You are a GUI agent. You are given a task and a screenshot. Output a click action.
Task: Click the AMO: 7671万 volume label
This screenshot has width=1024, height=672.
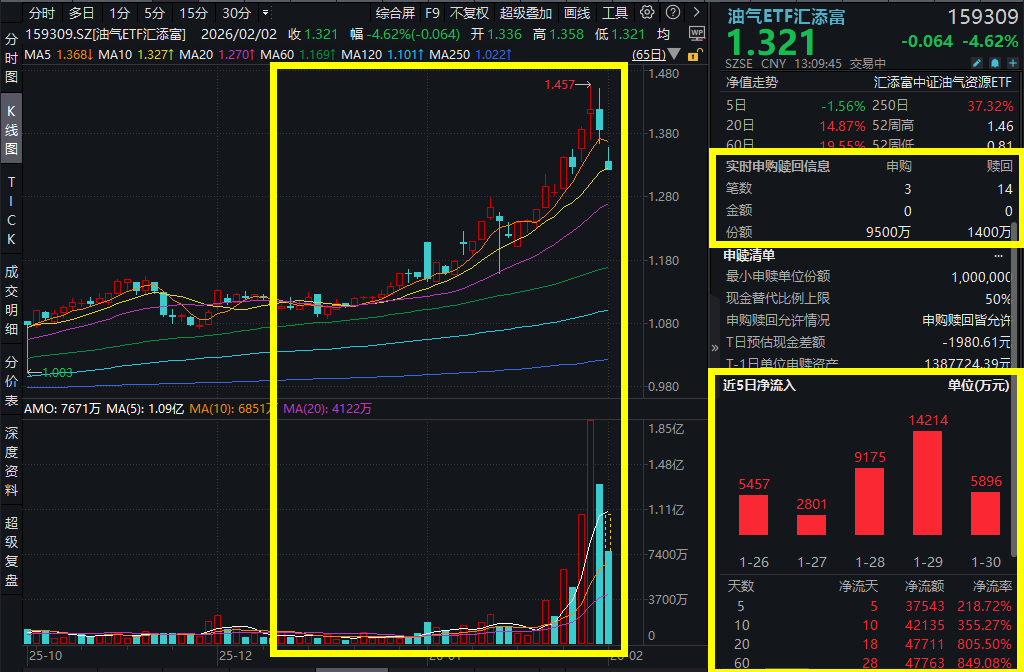pos(62,409)
